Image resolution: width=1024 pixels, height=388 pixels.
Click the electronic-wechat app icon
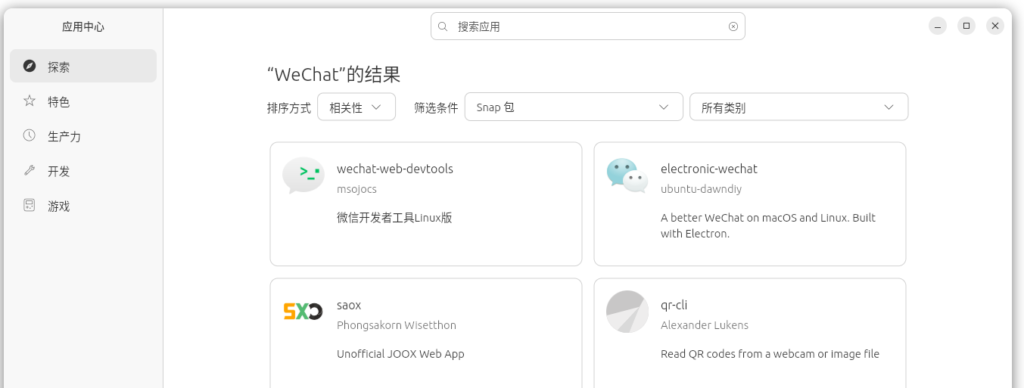[x=627, y=175]
